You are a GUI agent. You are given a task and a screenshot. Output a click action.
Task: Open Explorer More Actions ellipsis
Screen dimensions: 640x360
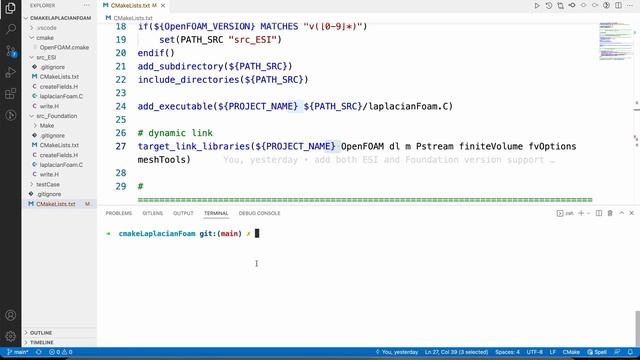coord(87,5)
